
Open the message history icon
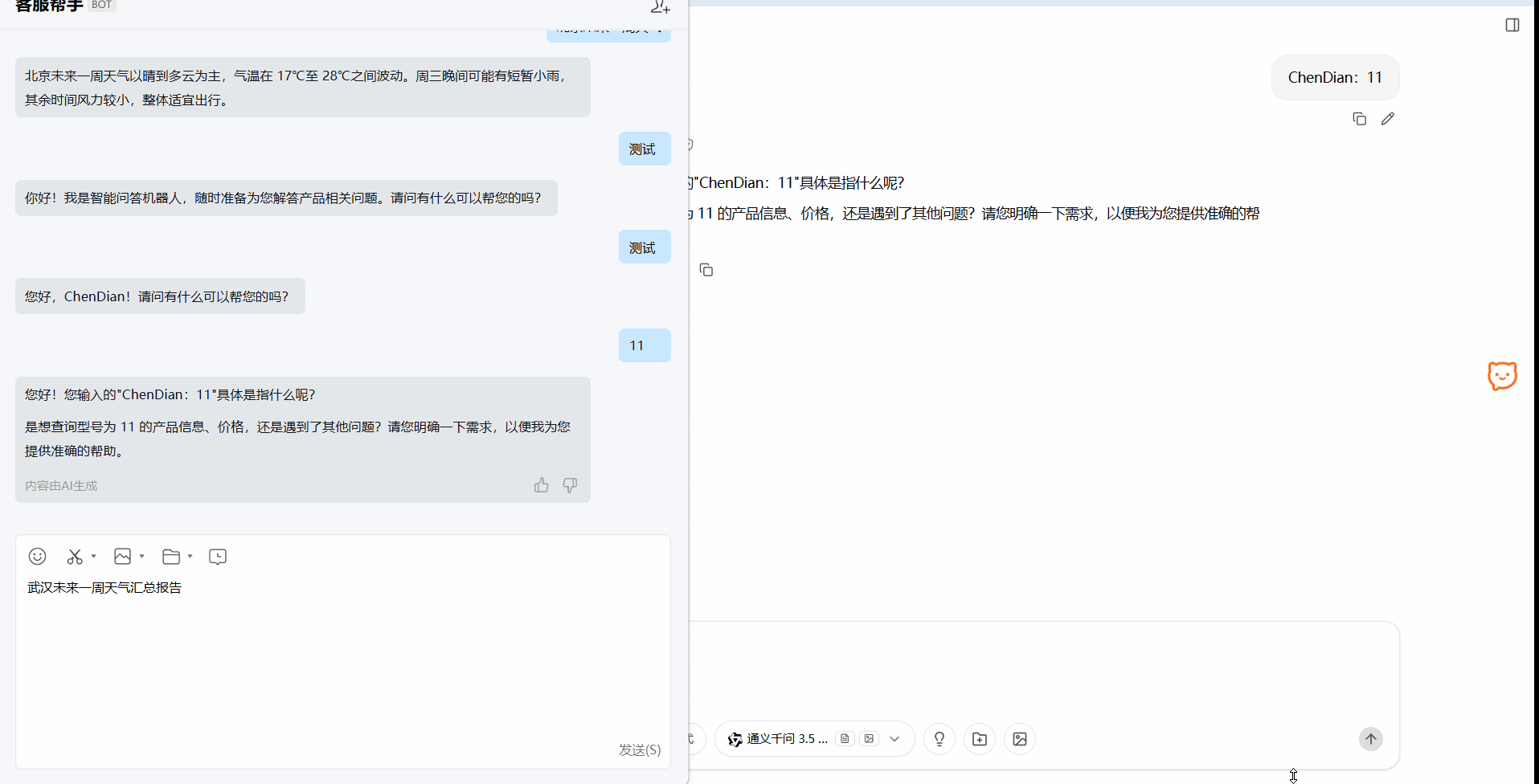click(217, 556)
